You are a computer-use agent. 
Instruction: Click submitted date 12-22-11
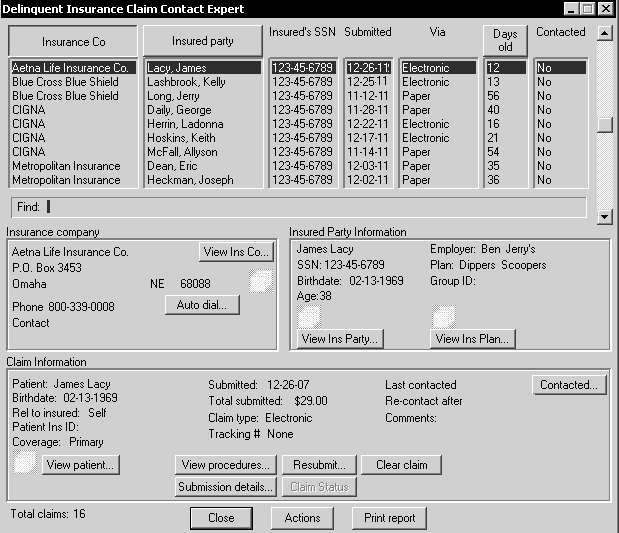pyautogui.click(x=368, y=124)
